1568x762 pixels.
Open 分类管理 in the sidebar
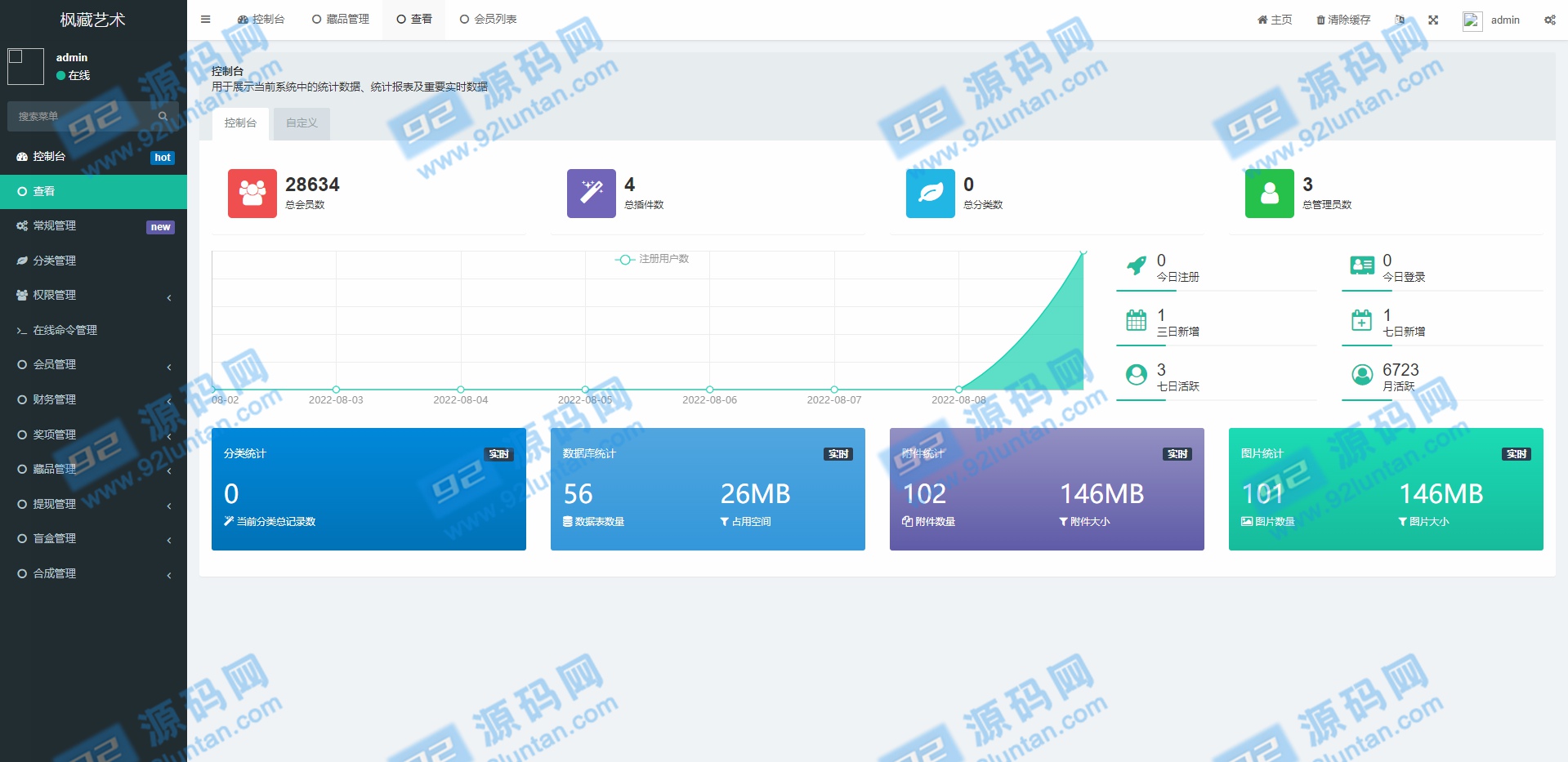click(93, 261)
